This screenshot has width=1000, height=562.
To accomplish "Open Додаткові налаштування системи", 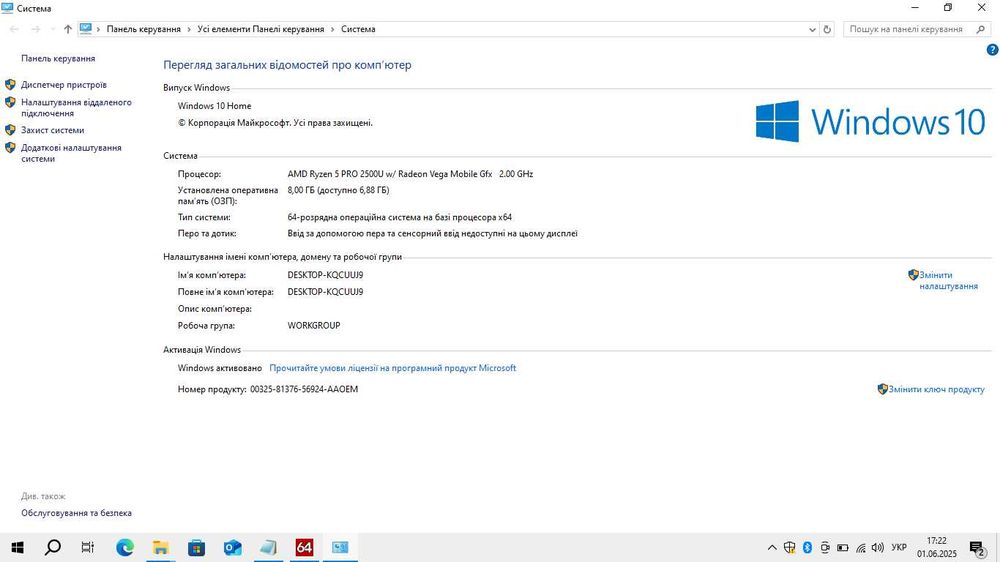I will (x=71, y=153).
